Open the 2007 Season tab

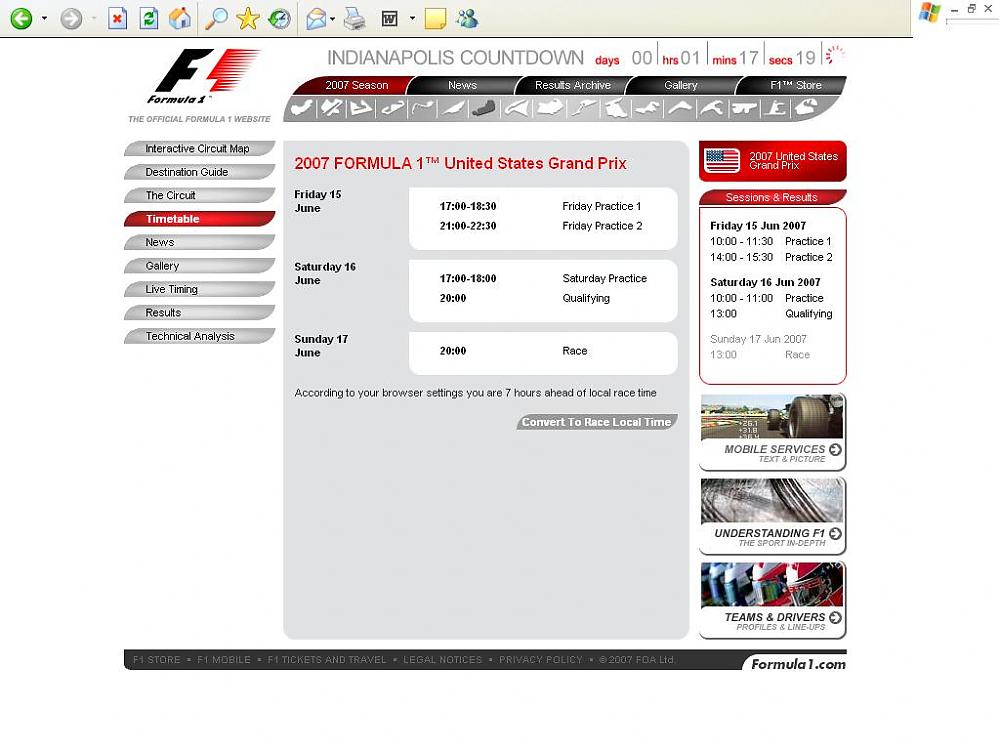(357, 85)
